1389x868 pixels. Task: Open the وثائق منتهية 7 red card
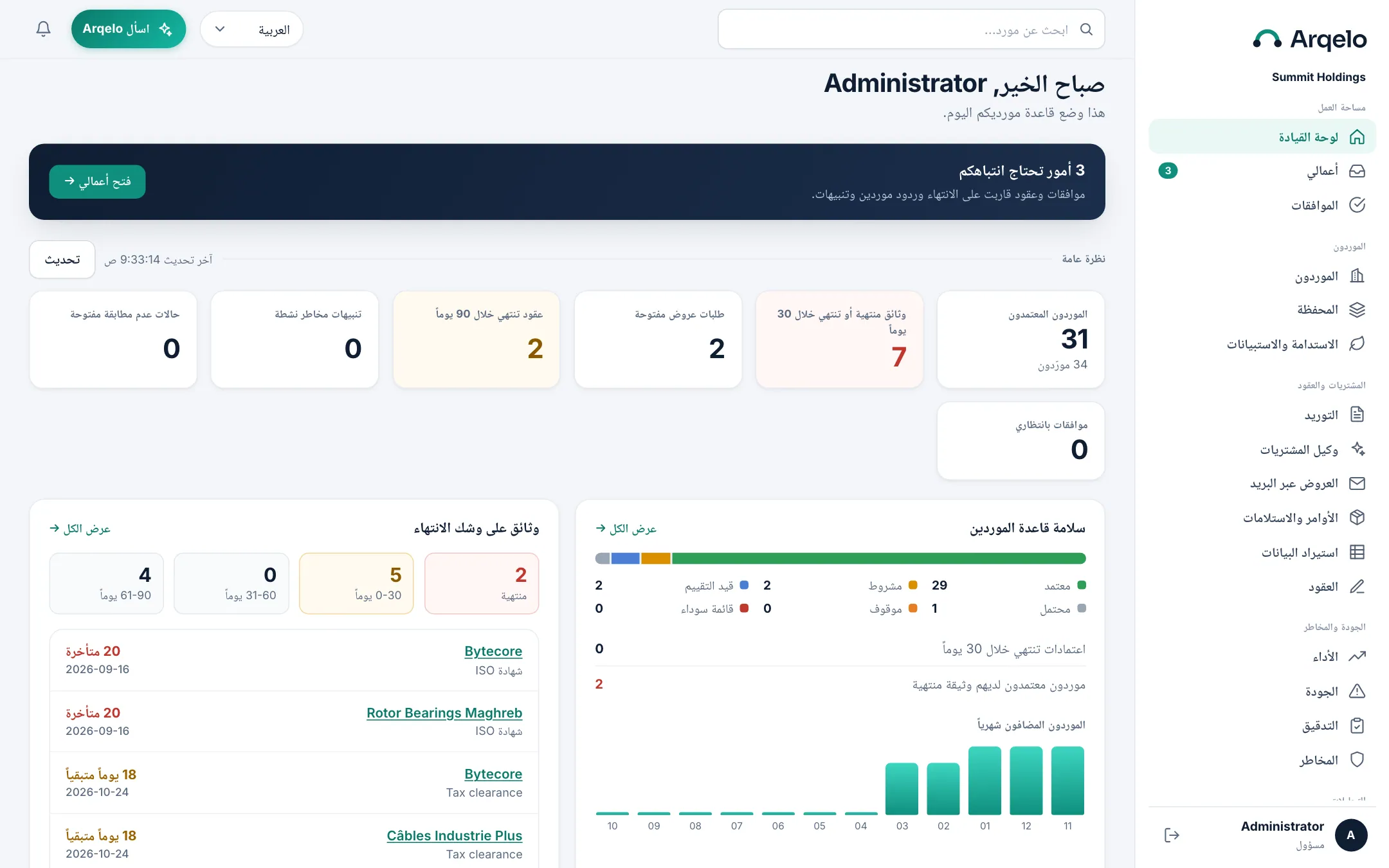pos(839,339)
